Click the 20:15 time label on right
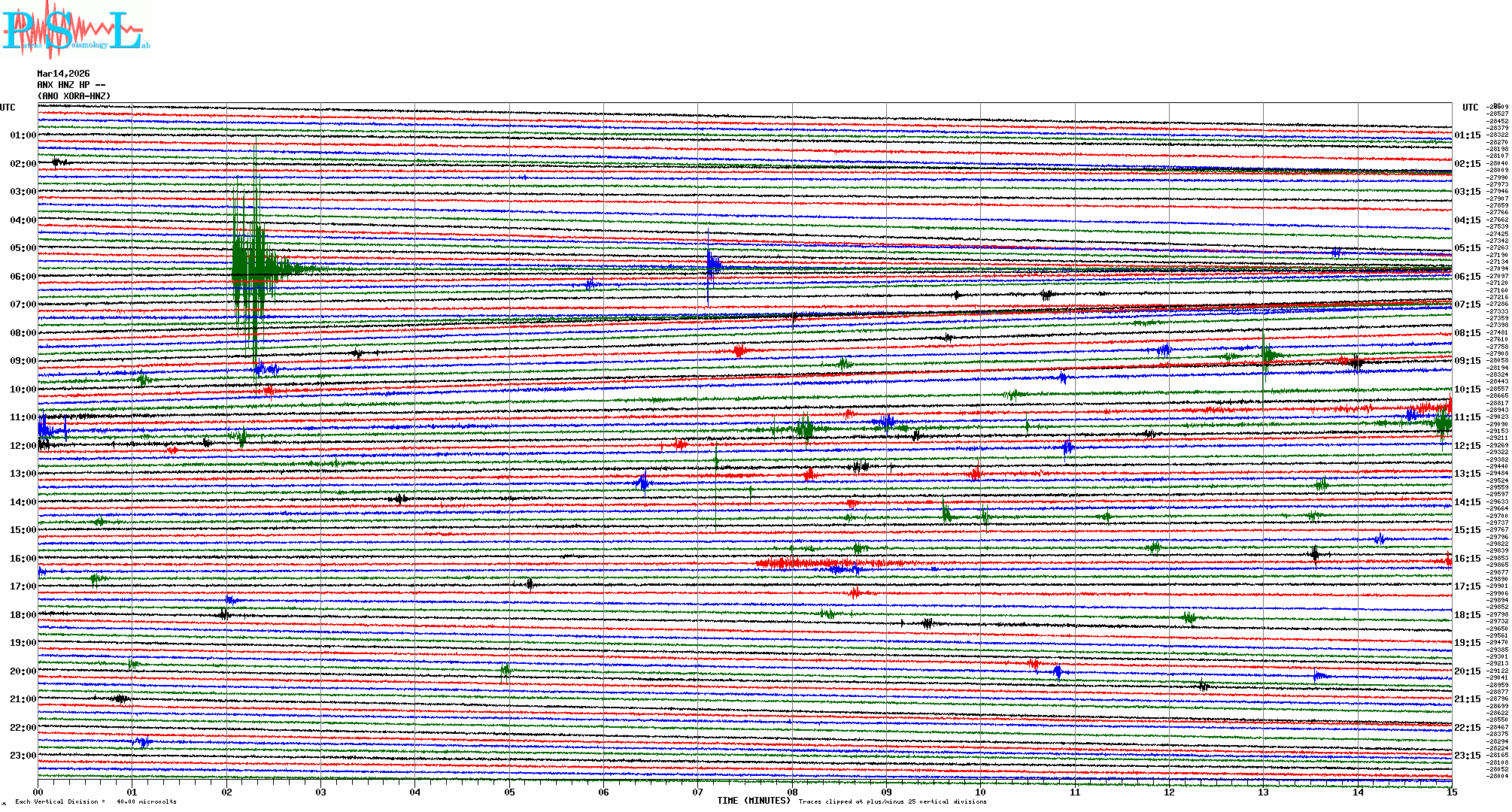1512x812 pixels. 1467,671
